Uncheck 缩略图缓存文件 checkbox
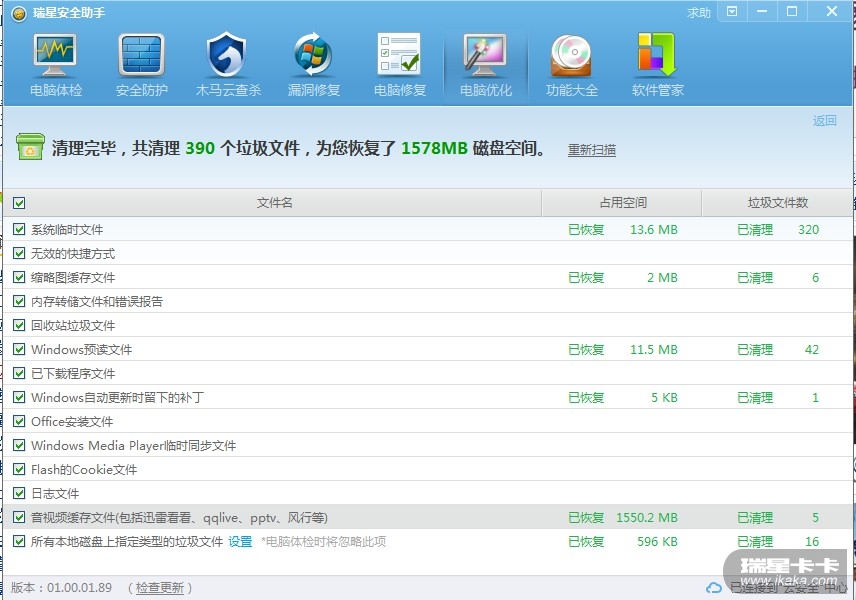The width and height of the screenshot is (856, 600). (19, 277)
